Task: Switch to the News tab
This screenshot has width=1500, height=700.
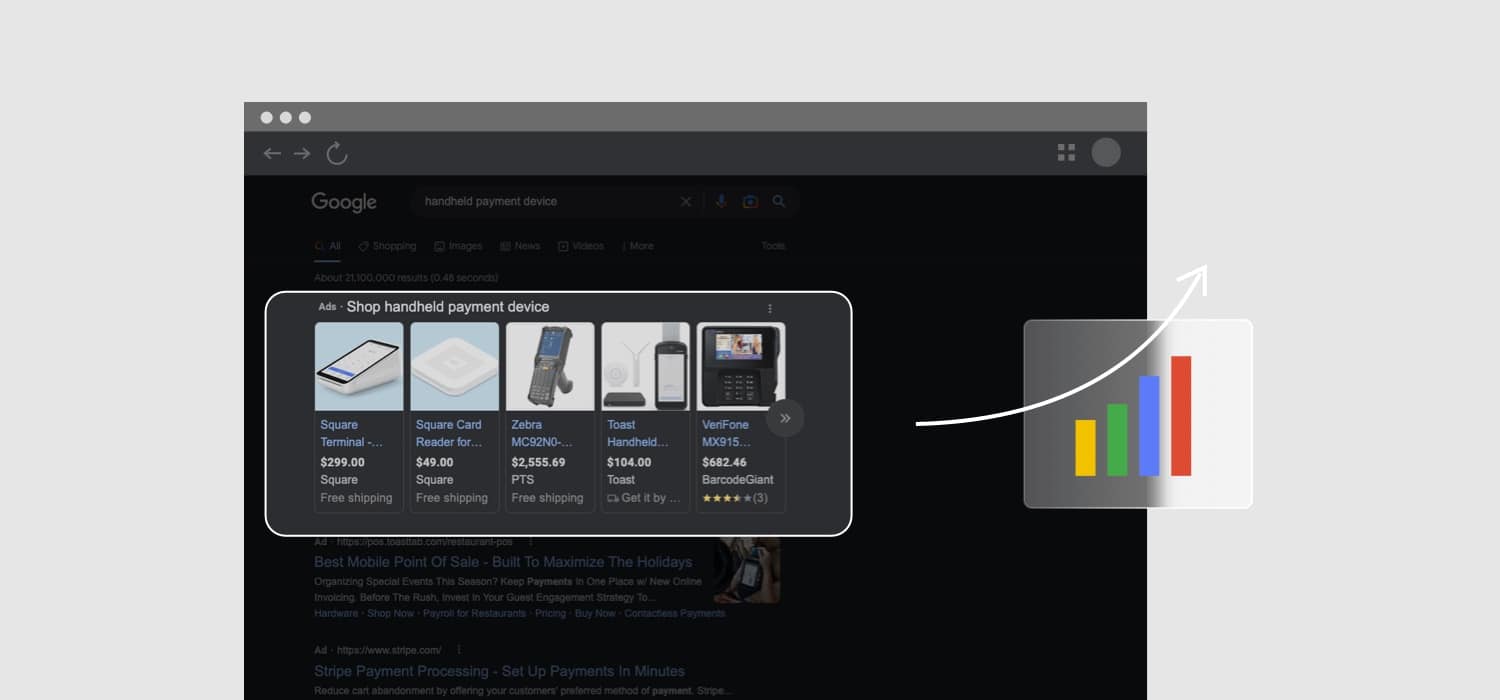Action: coord(520,246)
